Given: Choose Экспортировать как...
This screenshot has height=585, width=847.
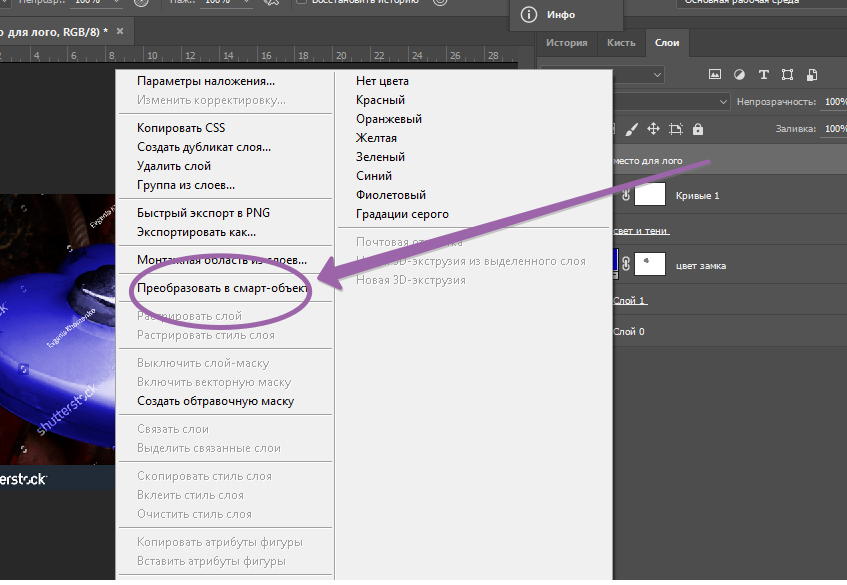Looking at the screenshot, I should pos(196,232).
